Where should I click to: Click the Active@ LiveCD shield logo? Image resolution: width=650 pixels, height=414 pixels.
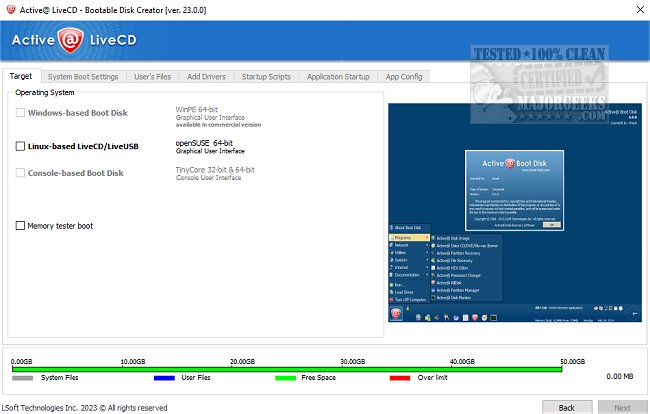[x=70, y=40]
